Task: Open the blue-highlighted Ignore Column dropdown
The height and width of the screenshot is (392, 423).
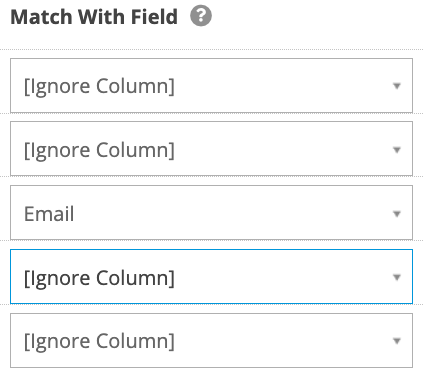Action: tap(211, 277)
